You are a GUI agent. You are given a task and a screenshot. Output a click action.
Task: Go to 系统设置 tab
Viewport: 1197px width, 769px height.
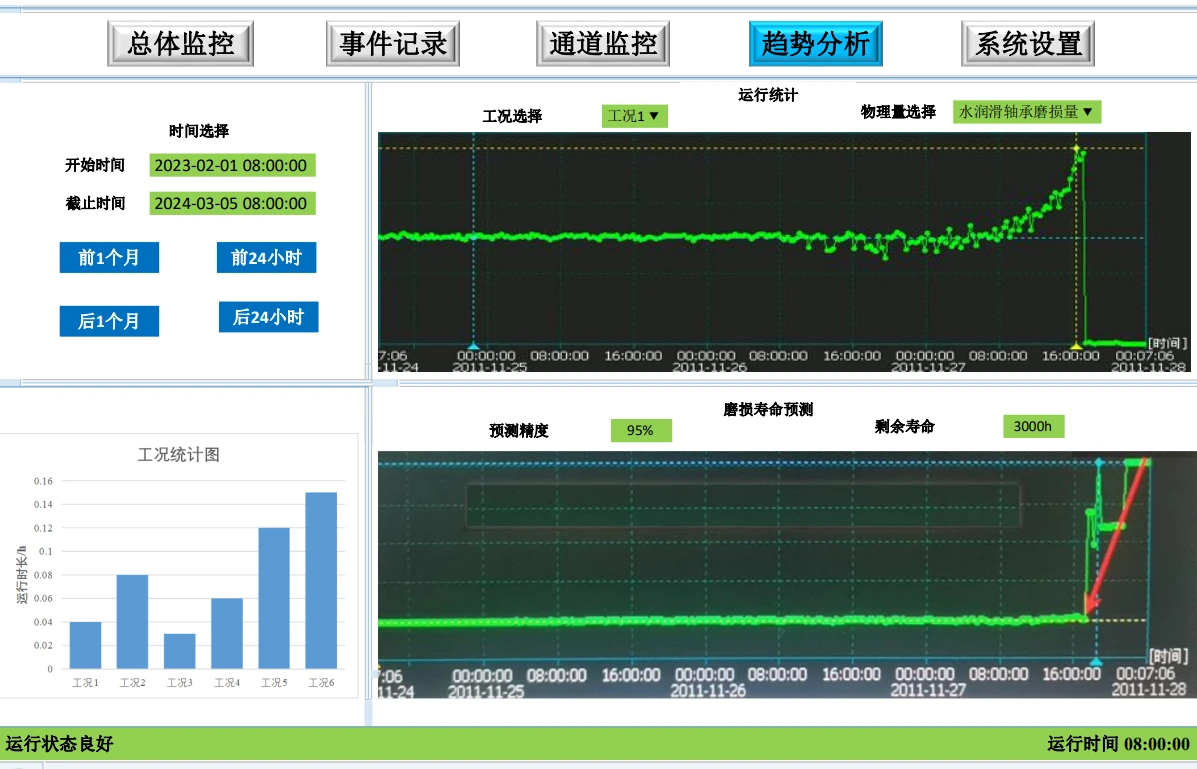tap(1028, 44)
